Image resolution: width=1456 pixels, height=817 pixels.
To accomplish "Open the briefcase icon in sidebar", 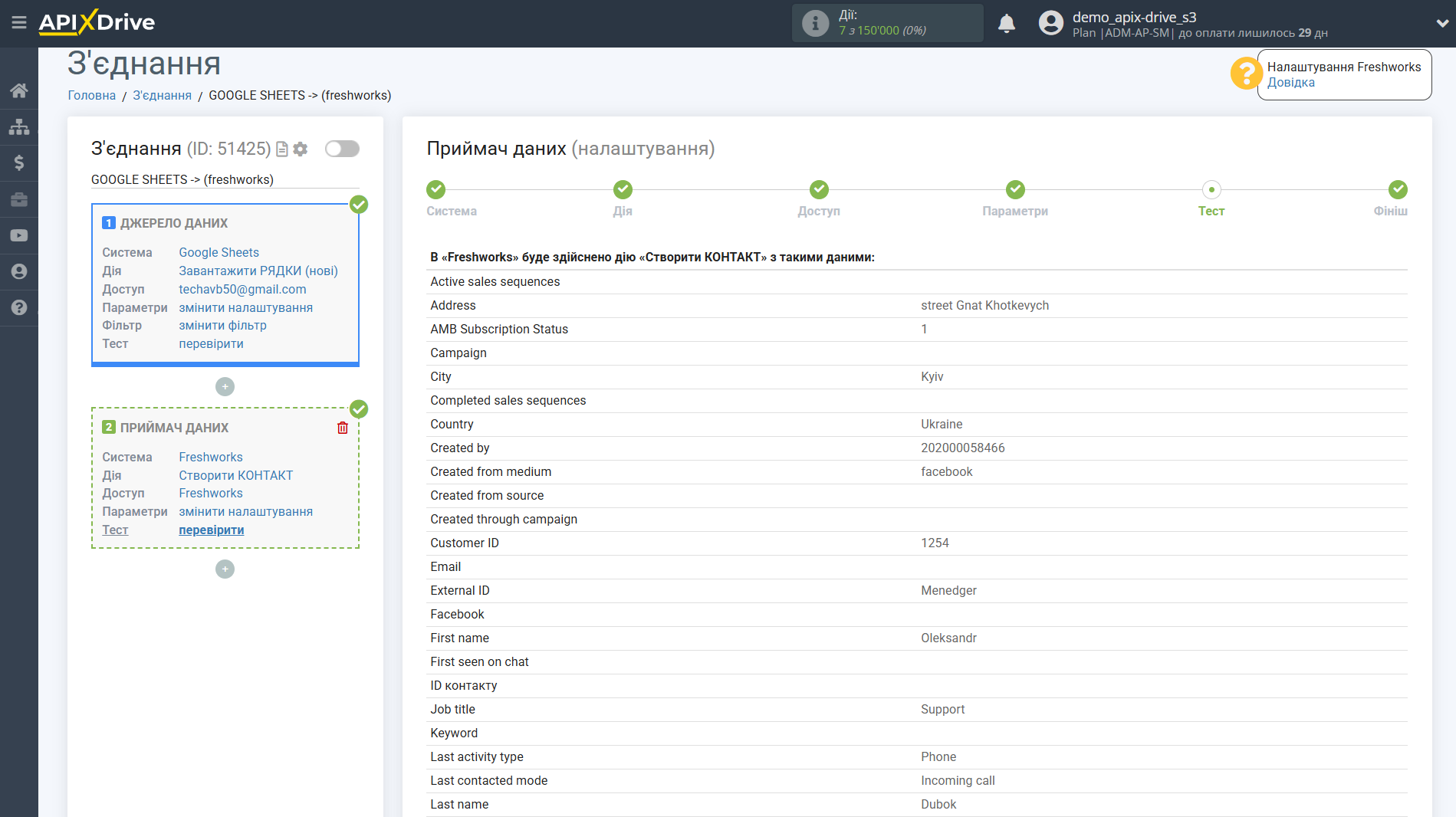I will [x=19, y=199].
